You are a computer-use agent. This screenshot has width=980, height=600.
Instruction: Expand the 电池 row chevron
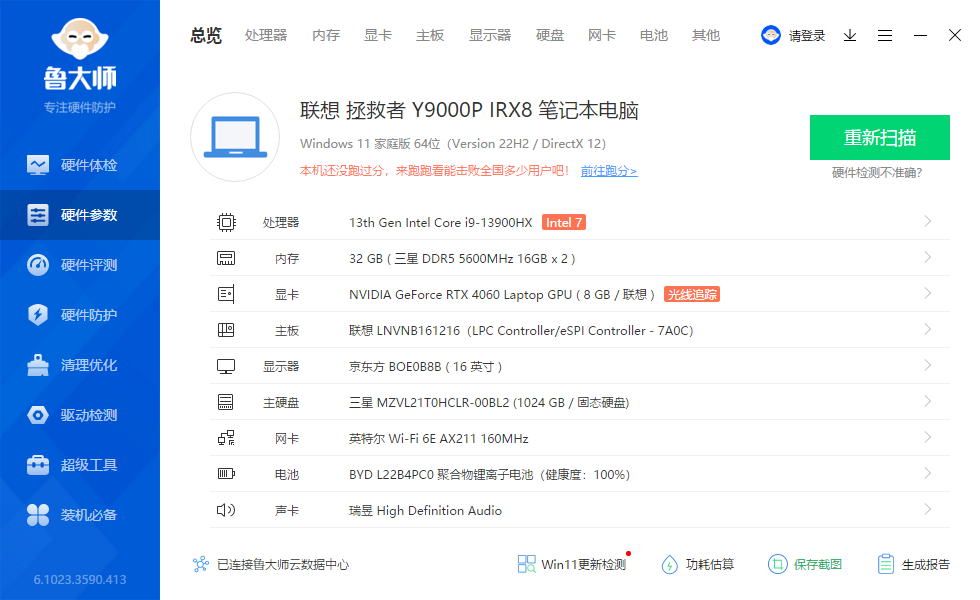(928, 473)
